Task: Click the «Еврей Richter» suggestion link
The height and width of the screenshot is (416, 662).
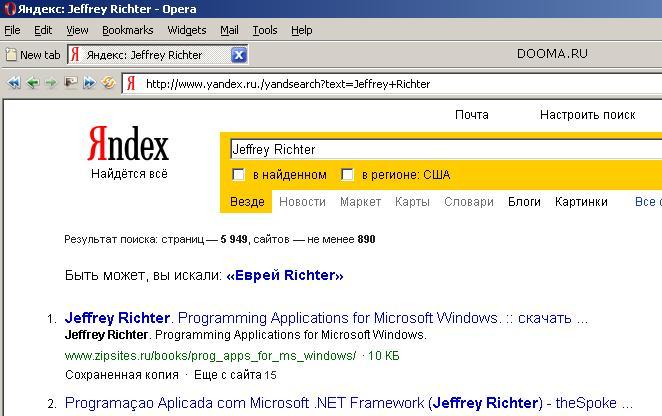Action: 285,275
